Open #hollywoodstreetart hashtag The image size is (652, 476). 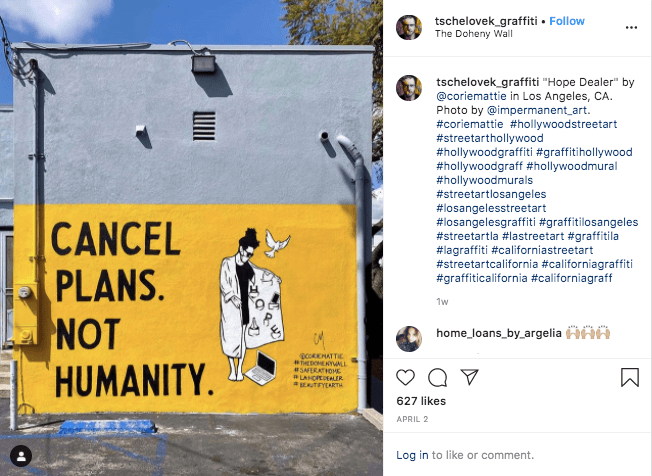click(563, 124)
